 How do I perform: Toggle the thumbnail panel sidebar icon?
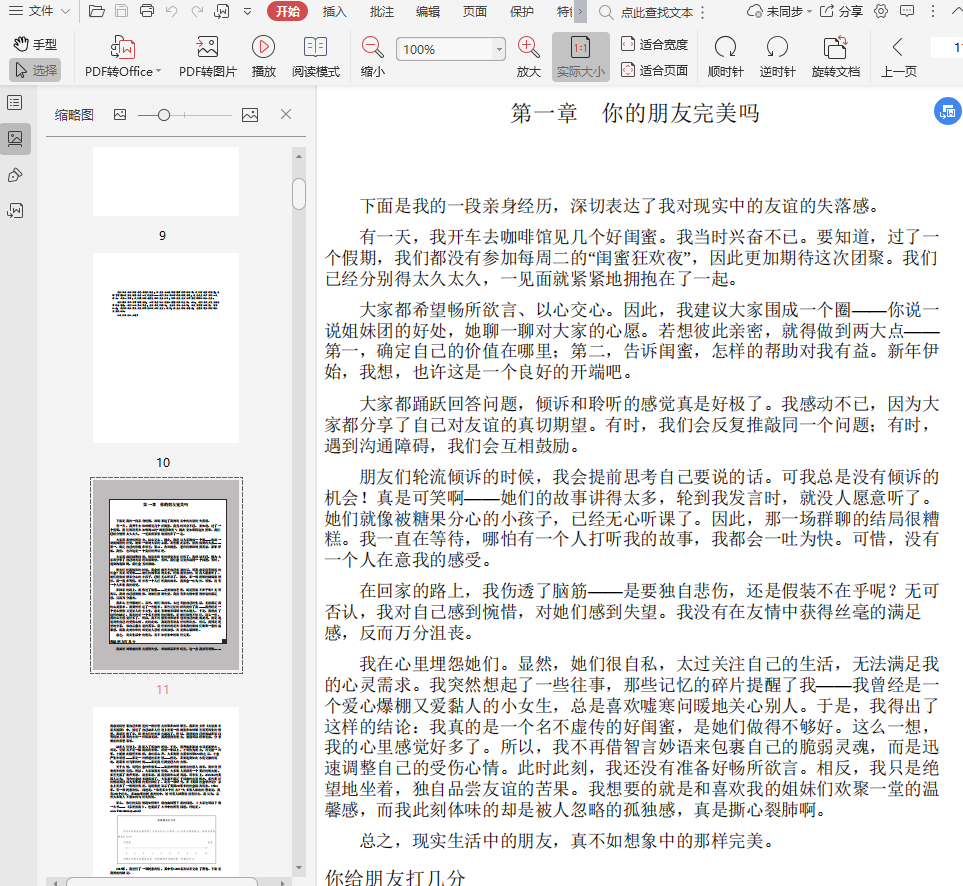(x=15, y=139)
